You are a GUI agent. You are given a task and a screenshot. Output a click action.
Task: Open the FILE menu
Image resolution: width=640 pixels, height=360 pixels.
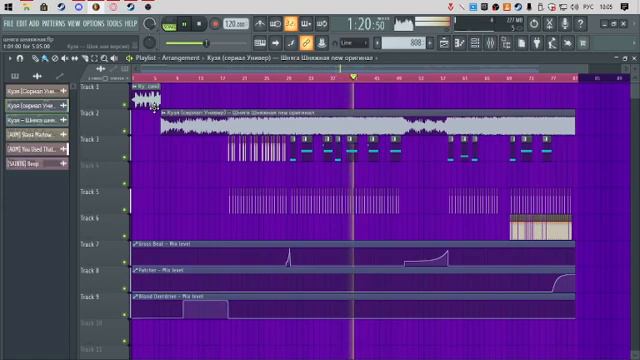click(x=9, y=24)
